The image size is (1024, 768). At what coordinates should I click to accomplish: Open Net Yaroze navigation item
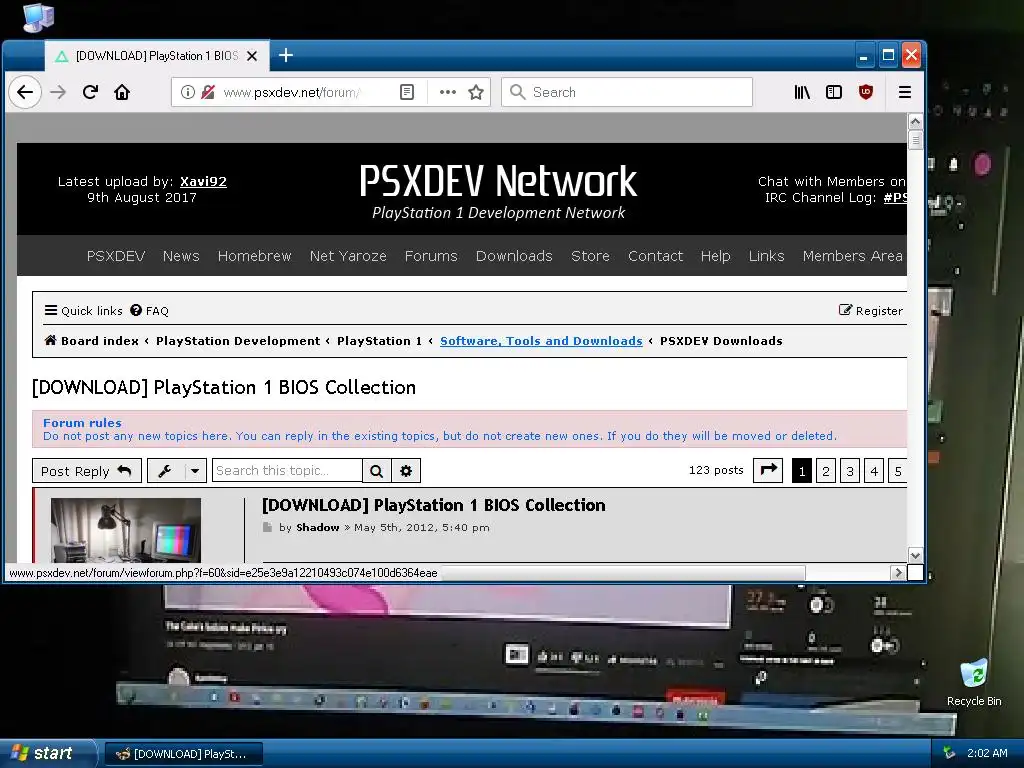coord(348,256)
